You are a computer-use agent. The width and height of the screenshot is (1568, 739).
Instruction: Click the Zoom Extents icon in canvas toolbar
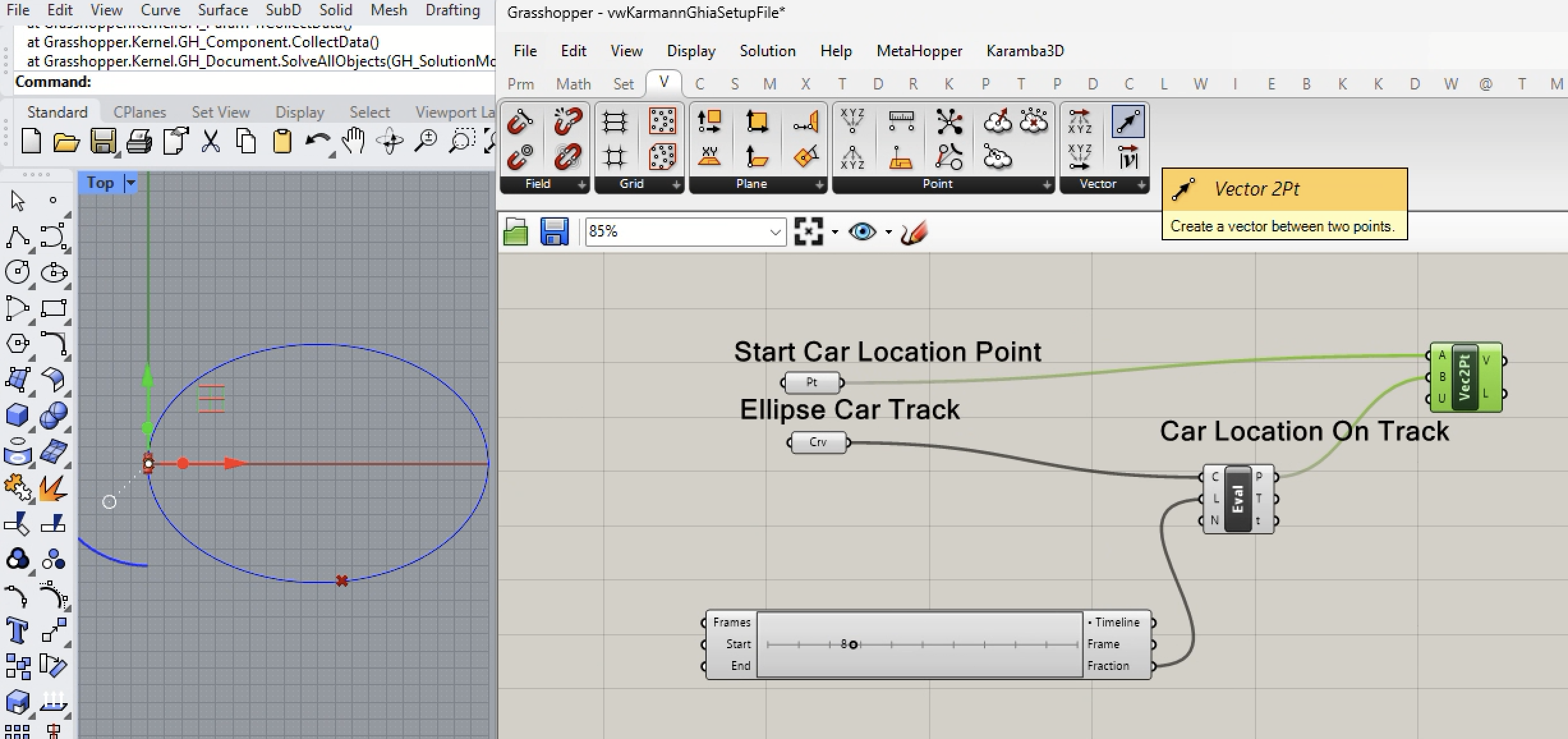(x=808, y=231)
